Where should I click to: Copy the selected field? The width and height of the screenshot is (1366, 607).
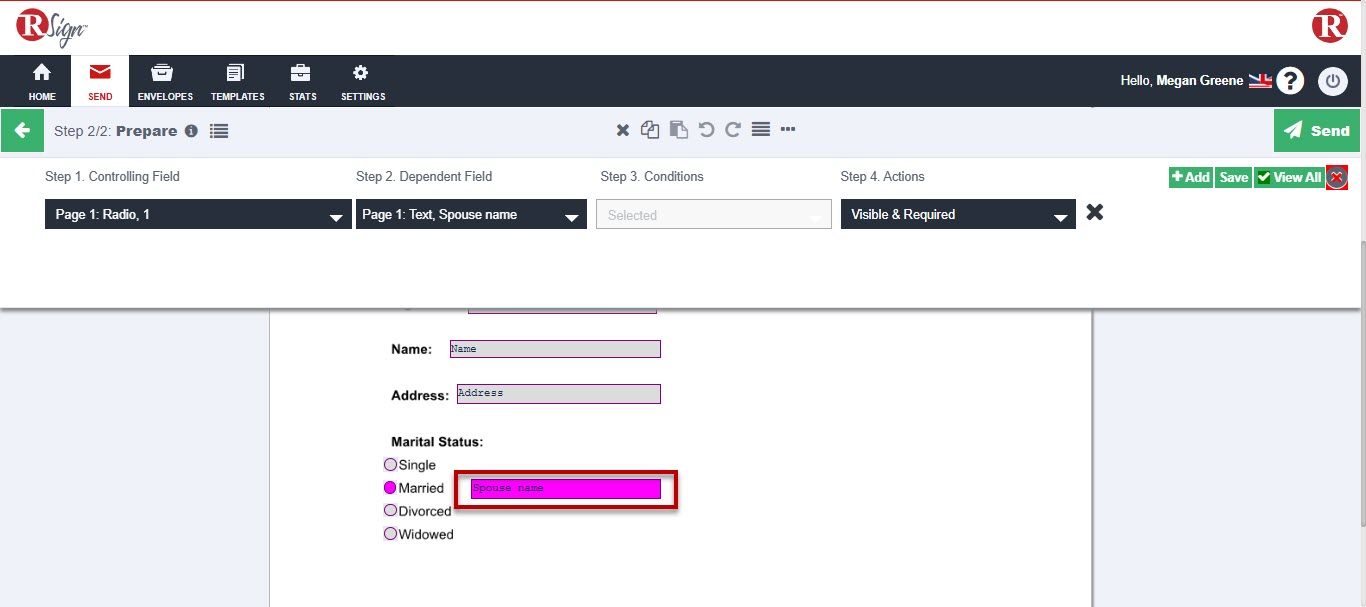(649, 129)
